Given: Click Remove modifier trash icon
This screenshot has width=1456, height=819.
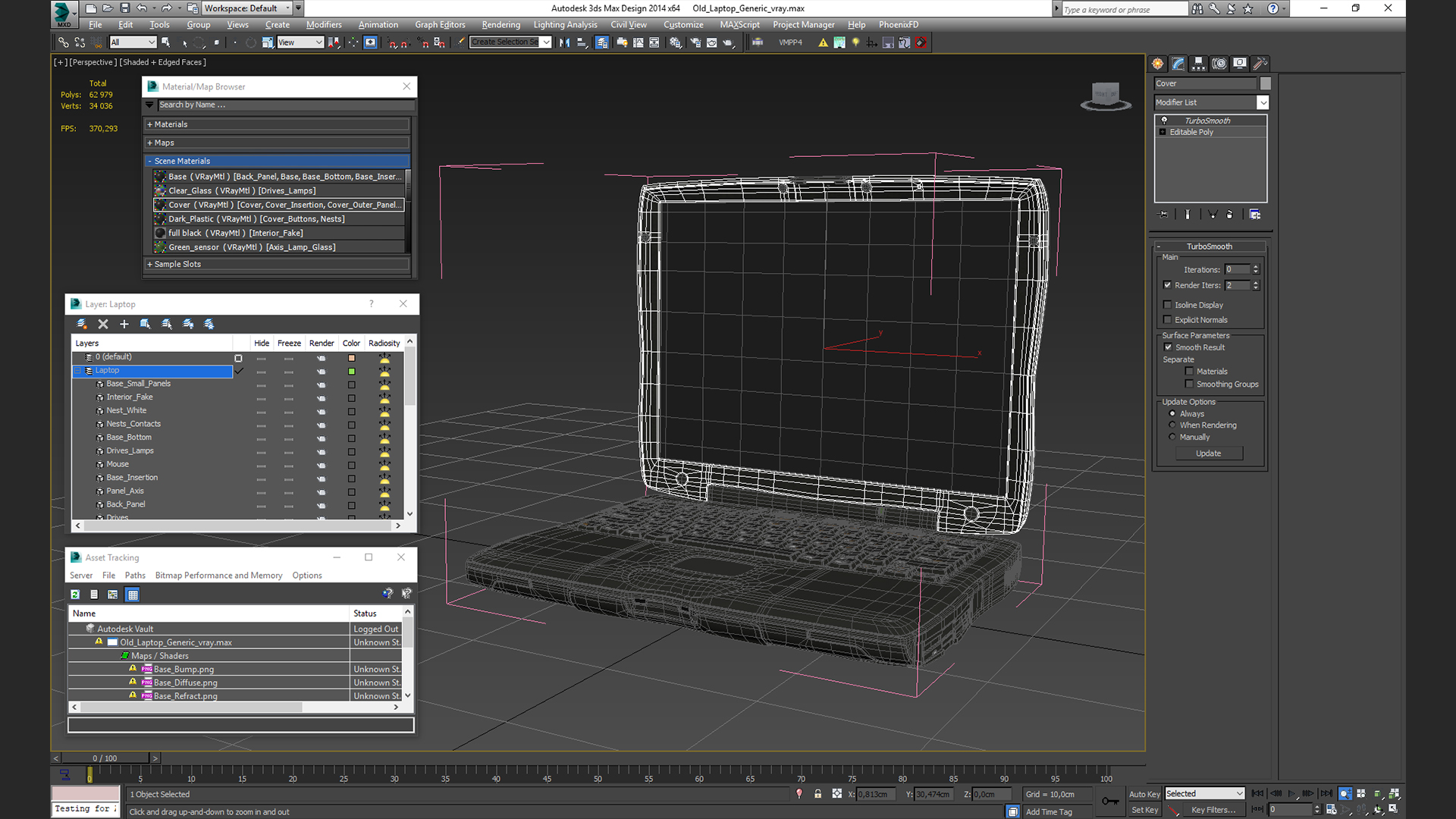Looking at the screenshot, I should coord(1229,215).
